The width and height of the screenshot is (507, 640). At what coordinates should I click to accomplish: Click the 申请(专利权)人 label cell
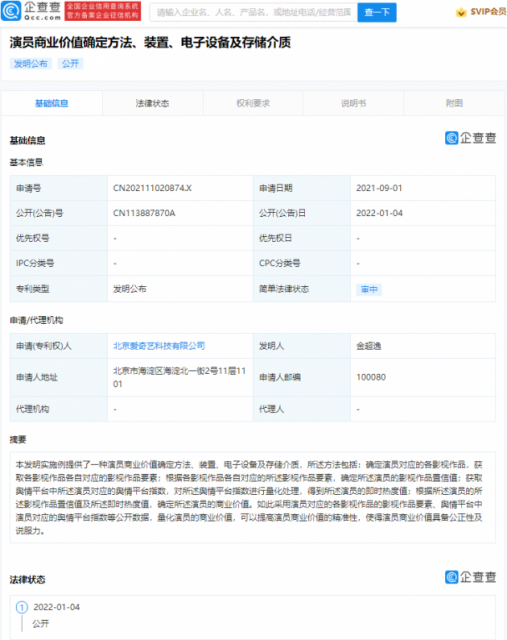coord(59,346)
